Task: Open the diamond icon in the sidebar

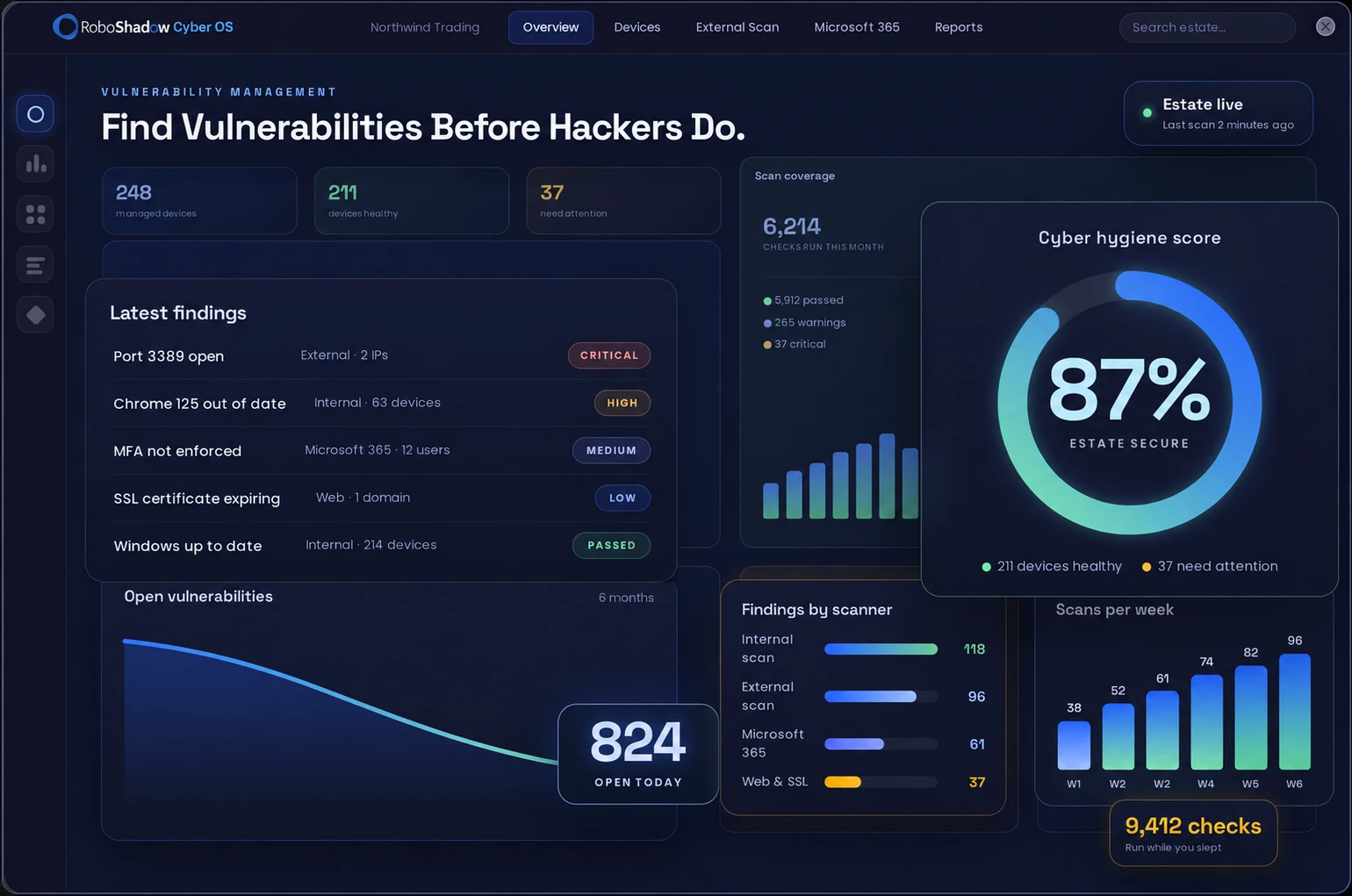Action: pos(35,315)
